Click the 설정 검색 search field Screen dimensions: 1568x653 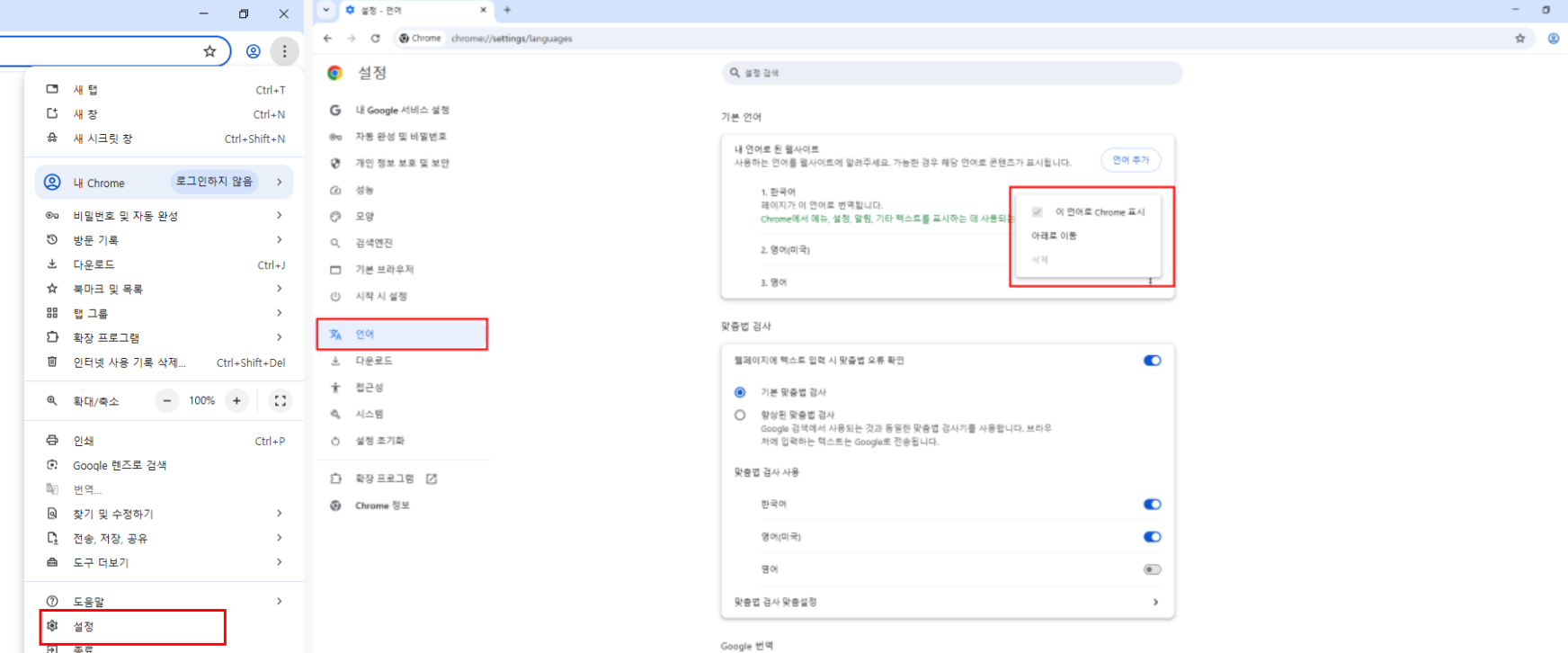(x=951, y=73)
